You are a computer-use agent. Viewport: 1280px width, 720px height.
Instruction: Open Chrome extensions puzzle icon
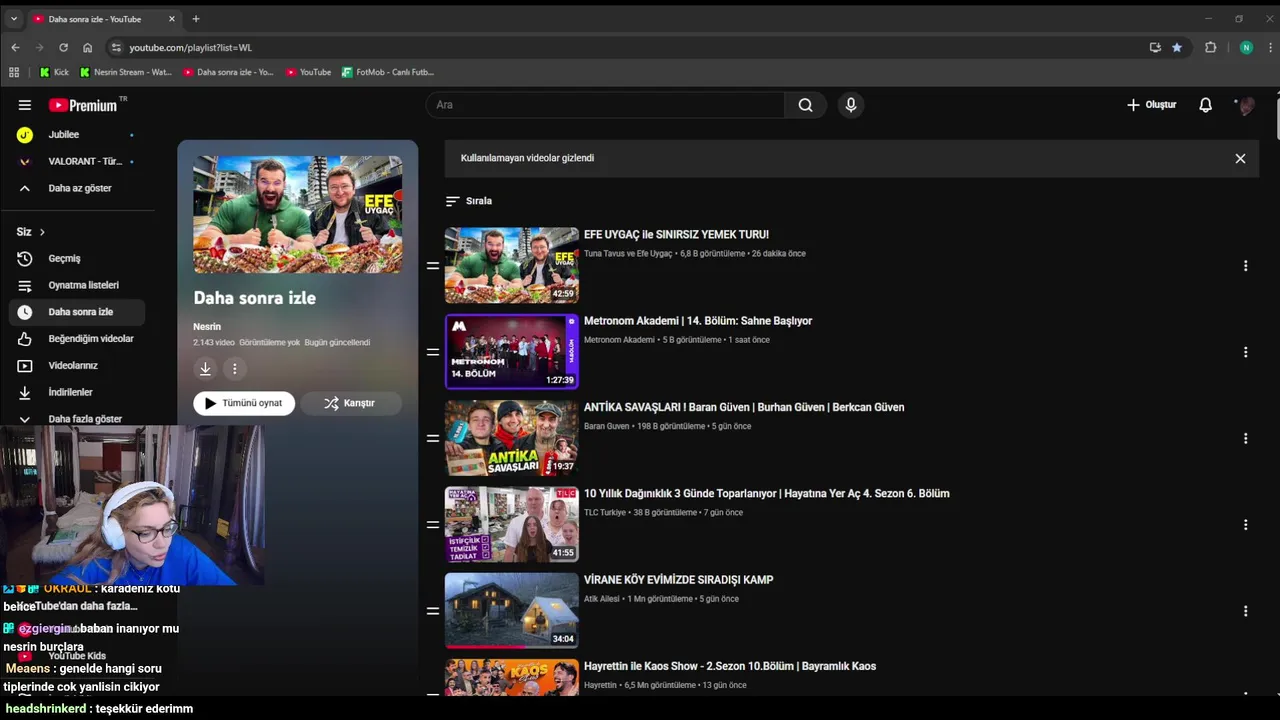click(x=1210, y=47)
